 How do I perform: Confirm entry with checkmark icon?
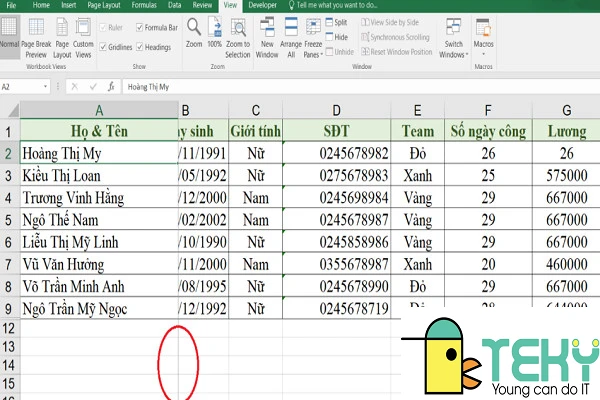tap(93, 87)
